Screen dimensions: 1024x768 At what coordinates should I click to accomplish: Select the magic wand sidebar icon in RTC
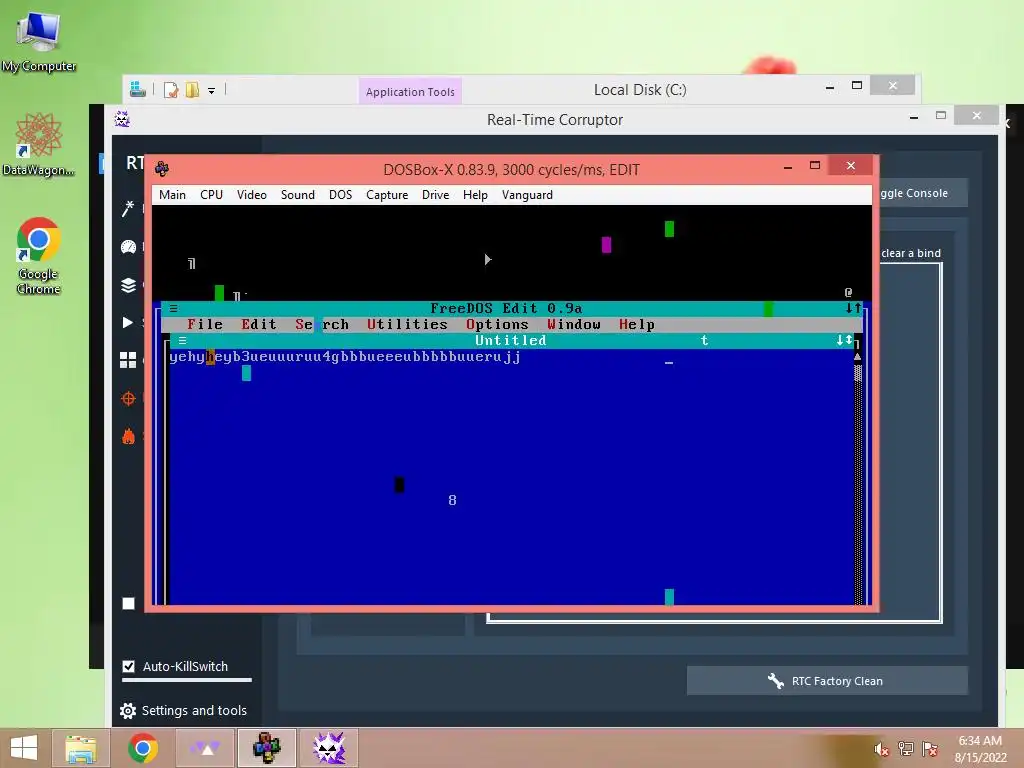click(x=128, y=208)
